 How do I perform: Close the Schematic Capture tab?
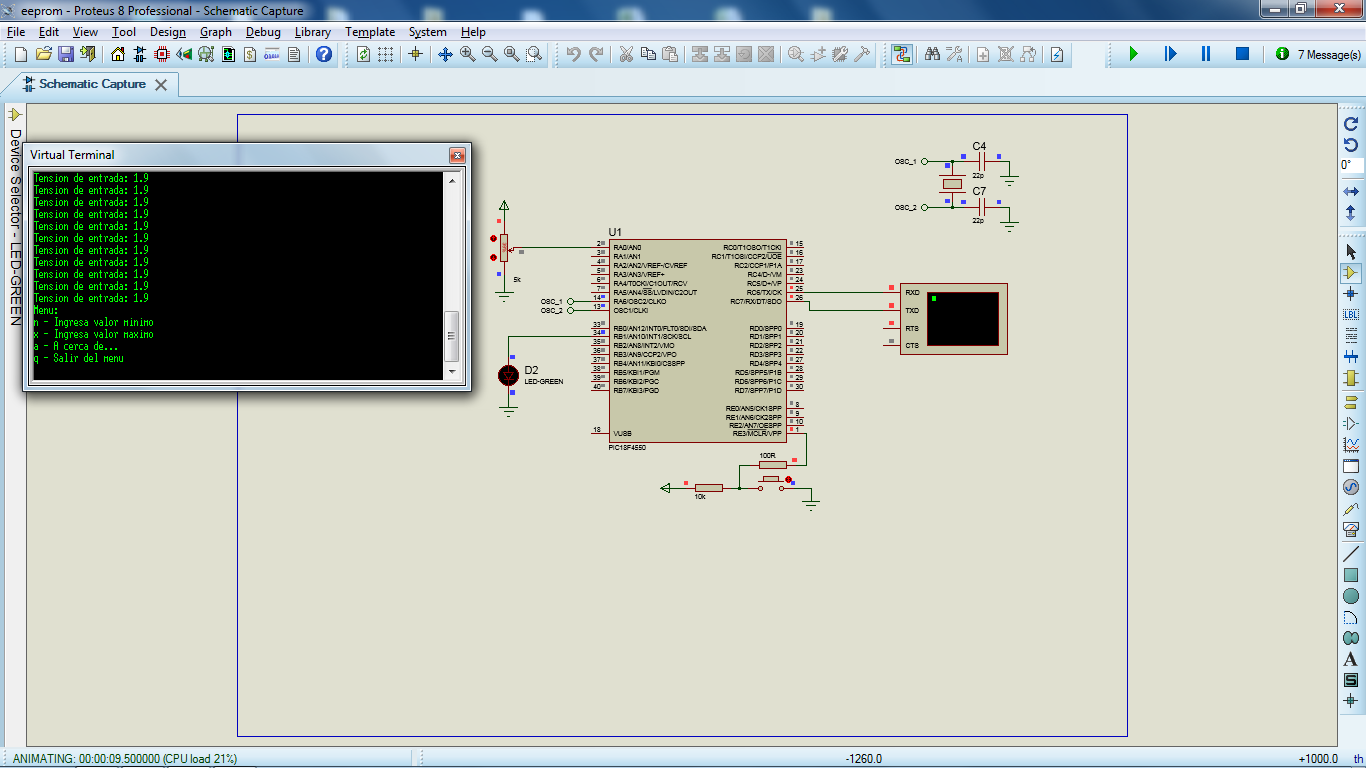coord(160,85)
